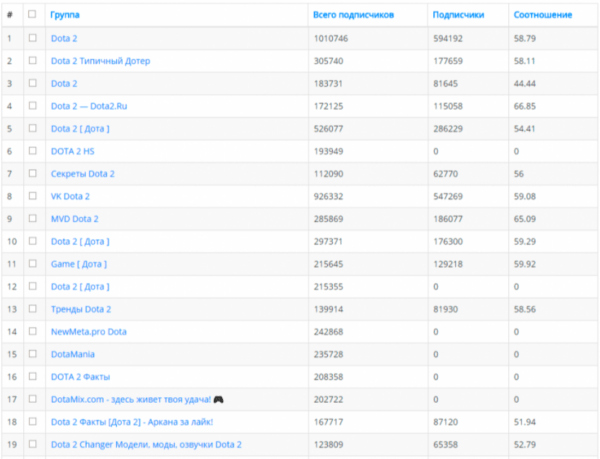This screenshot has height=459, width=600.
Task: Open the DotaMania group link
Action: pyautogui.click(x=73, y=354)
